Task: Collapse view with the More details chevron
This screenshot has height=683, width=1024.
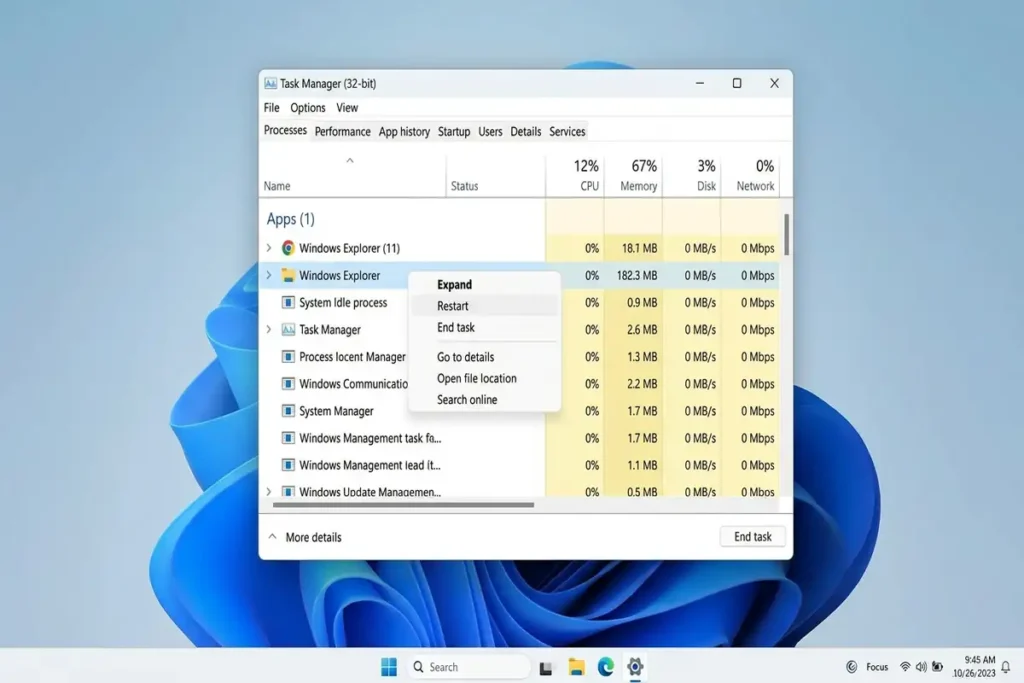Action: 272,537
